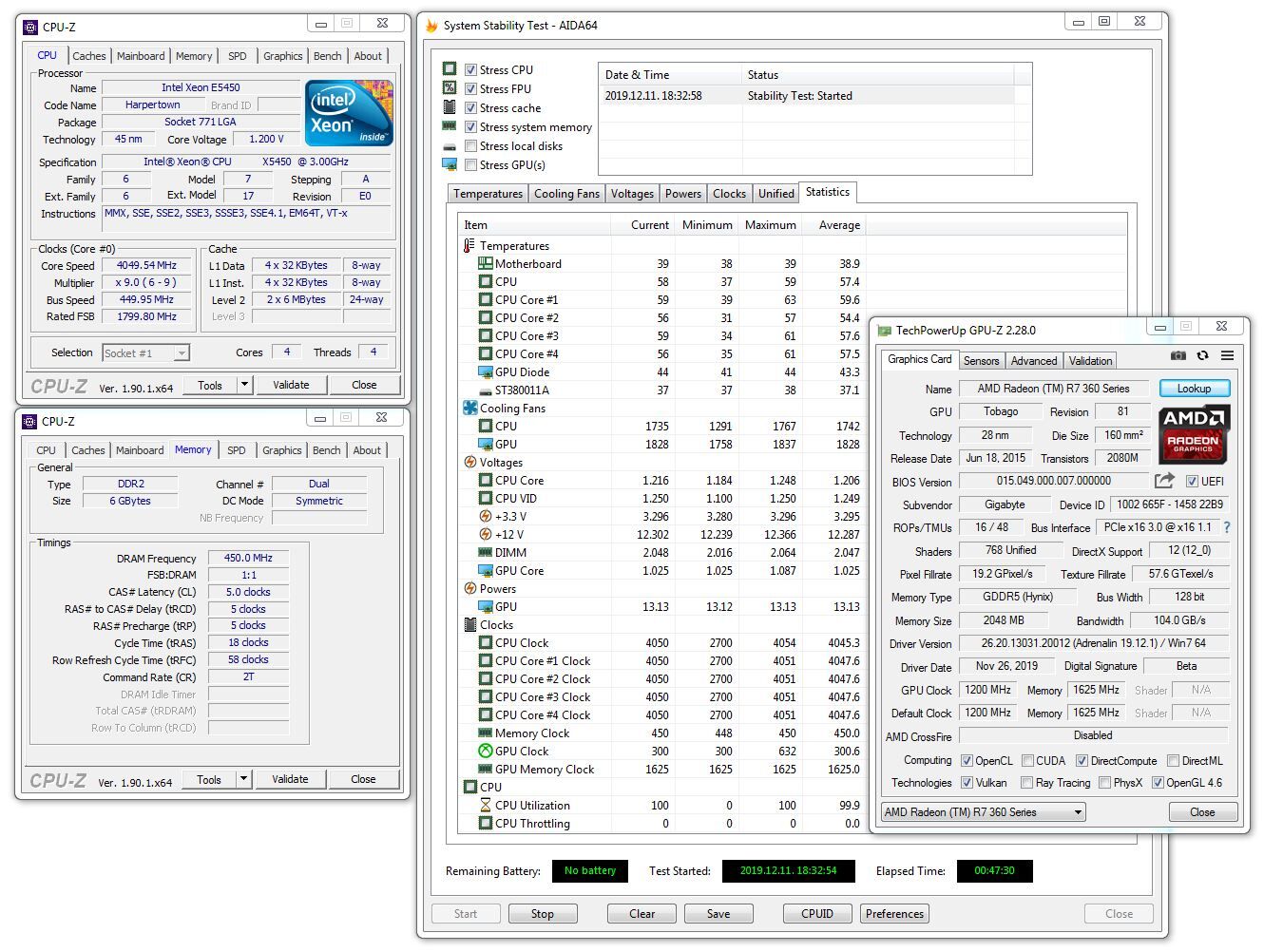Screen dimensions: 1264x952
Task: Click the Bus Interface question mark icon
Action: (1227, 527)
